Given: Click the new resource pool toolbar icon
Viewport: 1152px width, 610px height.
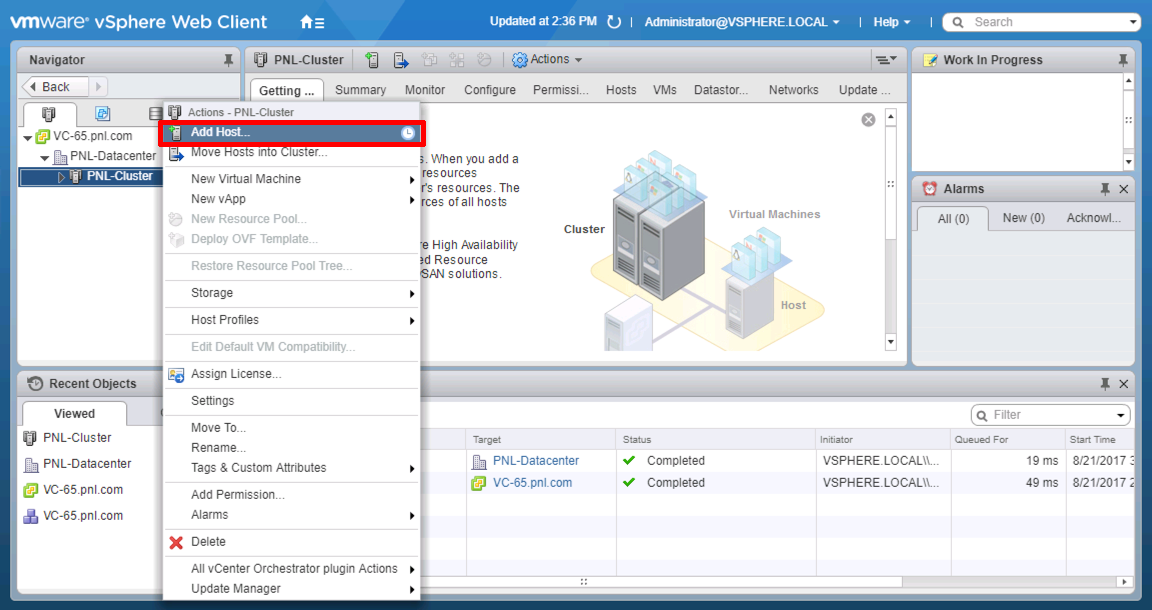Looking at the screenshot, I should pos(484,60).
